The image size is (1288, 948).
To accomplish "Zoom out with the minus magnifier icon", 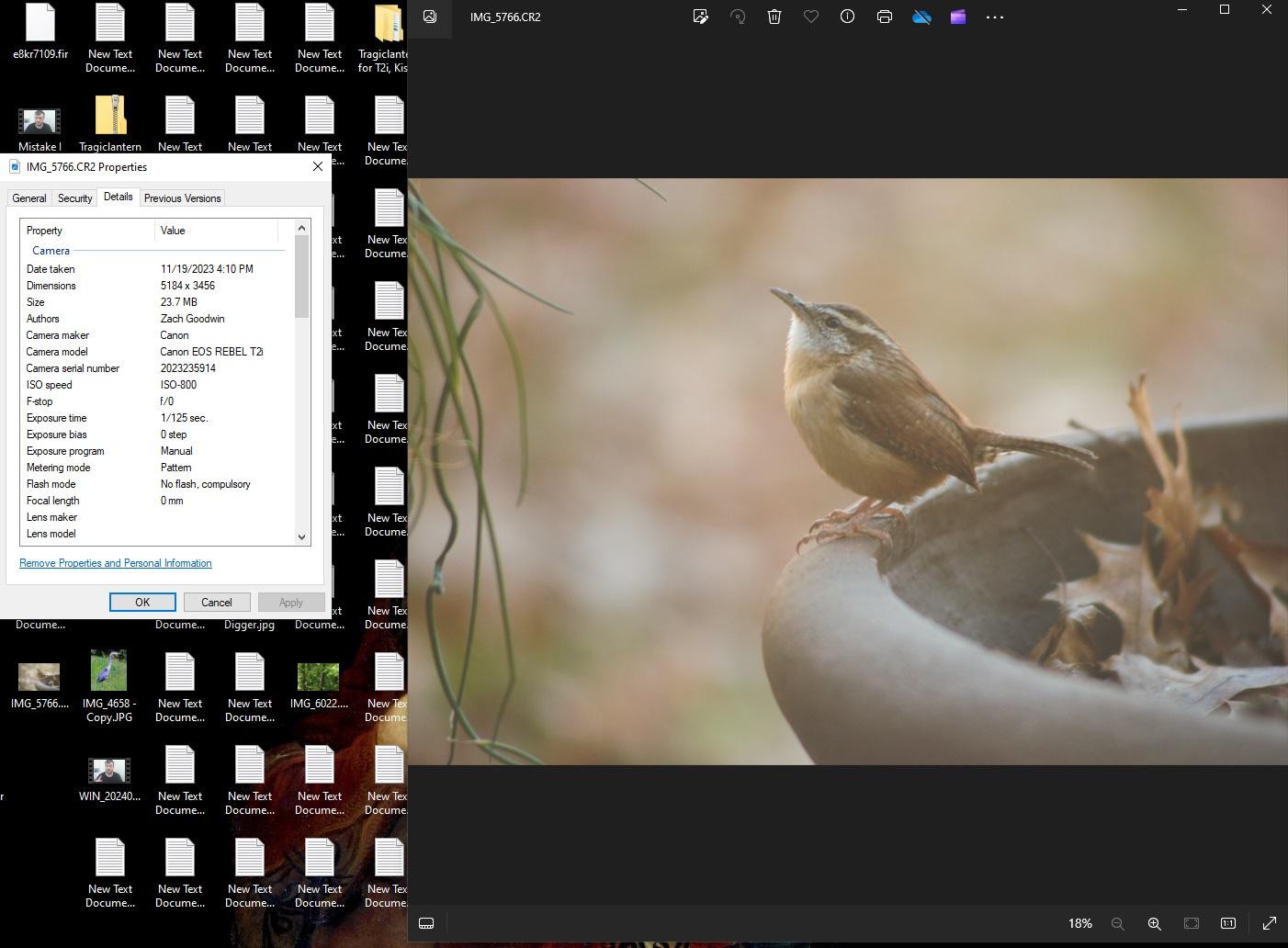I will point(1117,923).
